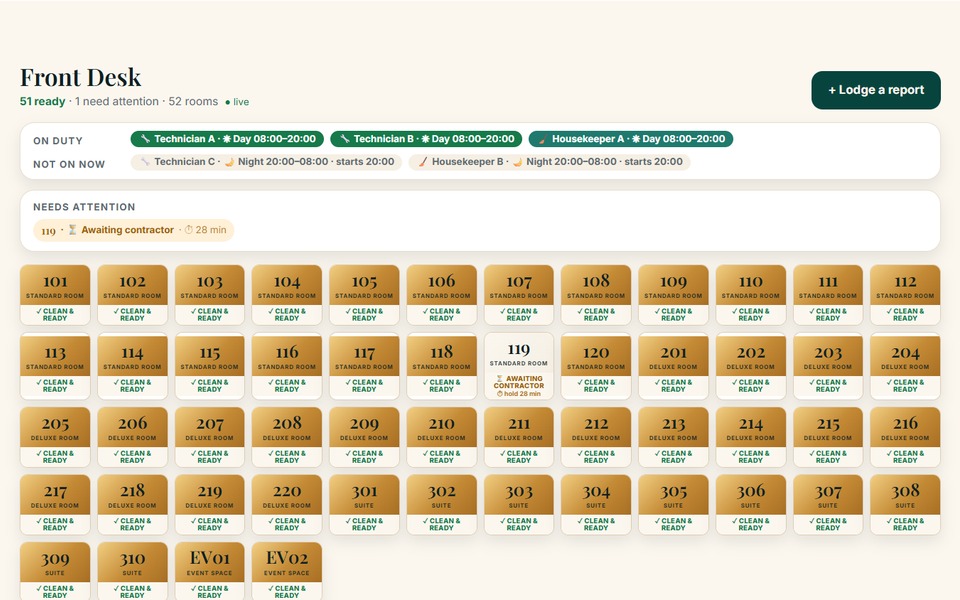Click the "52 rooms" count text
Screen dimensions: 960x600
[x=193, y=102]
